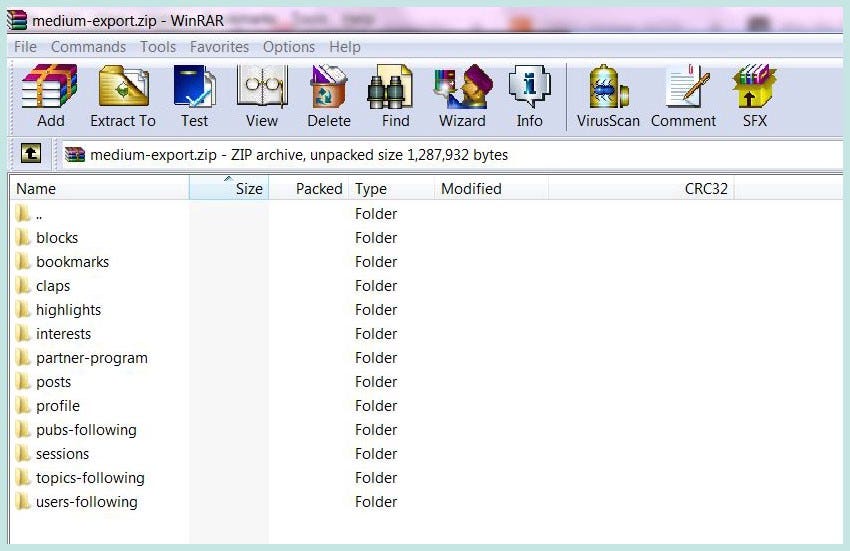Click the "users-following" folder name
850x551 pixels.
pos(87,502)
